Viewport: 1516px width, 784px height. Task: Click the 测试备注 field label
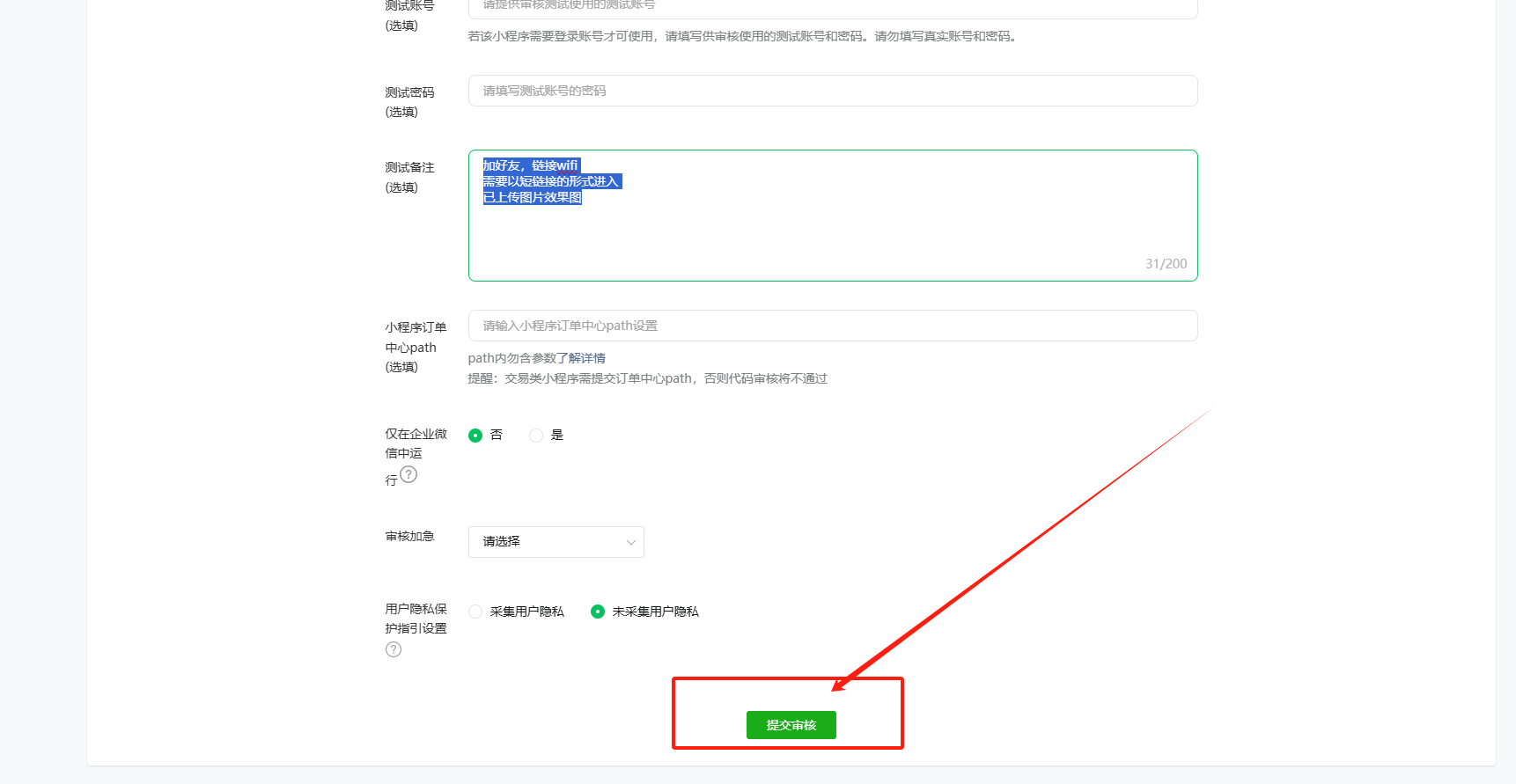409,167
